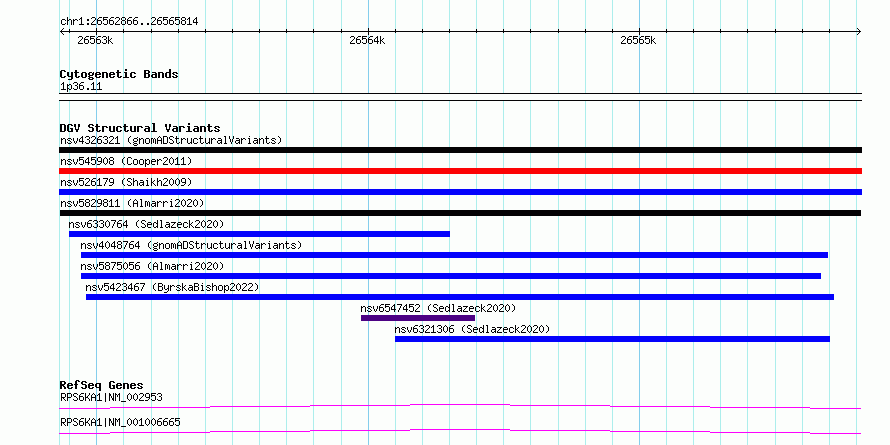This screenshot has height=445, width=890.
Task: Click the 26564k ruler tick label
Action: (x=367, y=40)
